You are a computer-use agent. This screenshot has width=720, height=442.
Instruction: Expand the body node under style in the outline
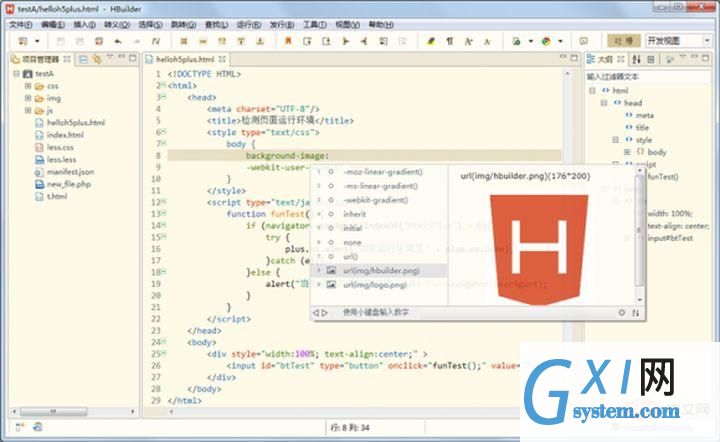point(627,152)
